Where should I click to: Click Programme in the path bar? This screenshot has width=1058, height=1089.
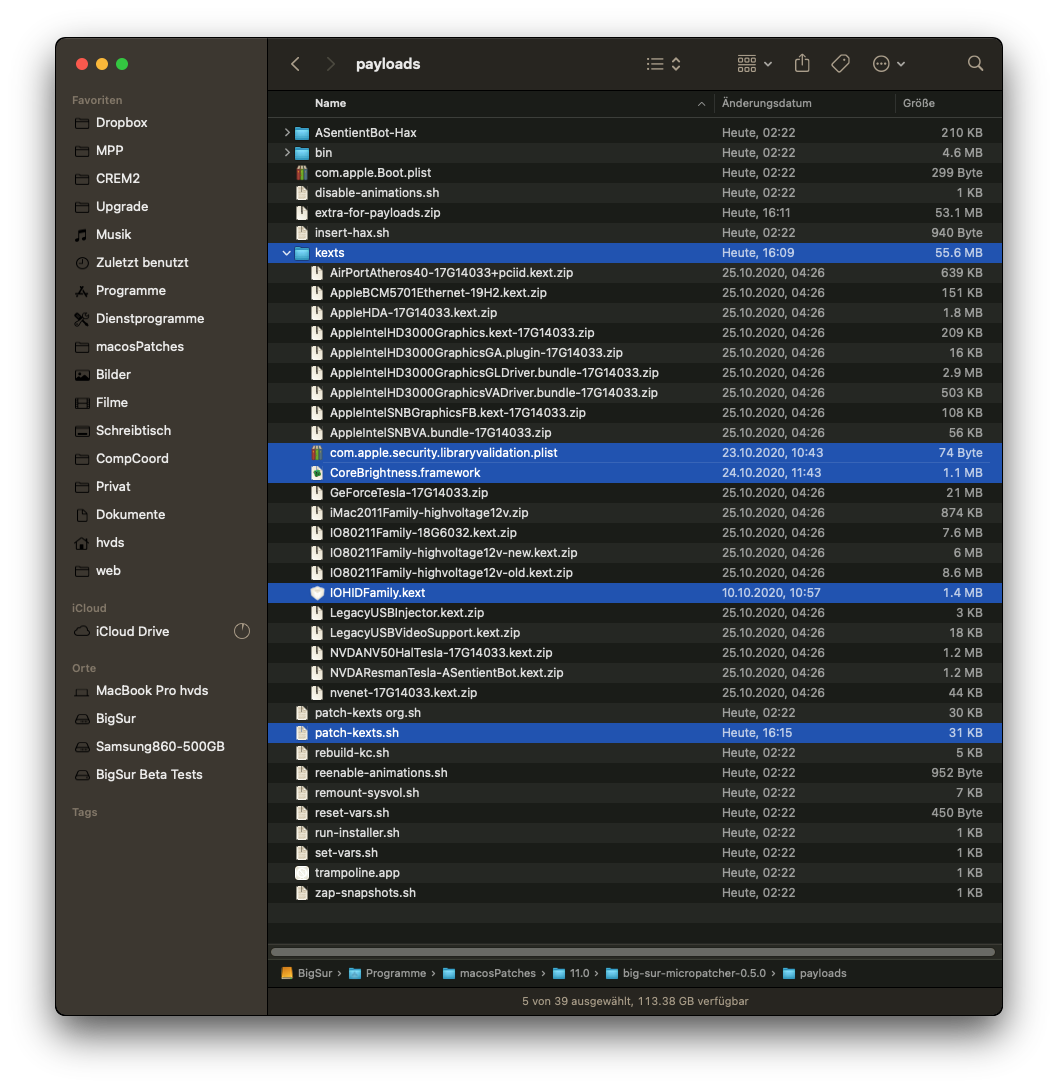pos(388,973)
